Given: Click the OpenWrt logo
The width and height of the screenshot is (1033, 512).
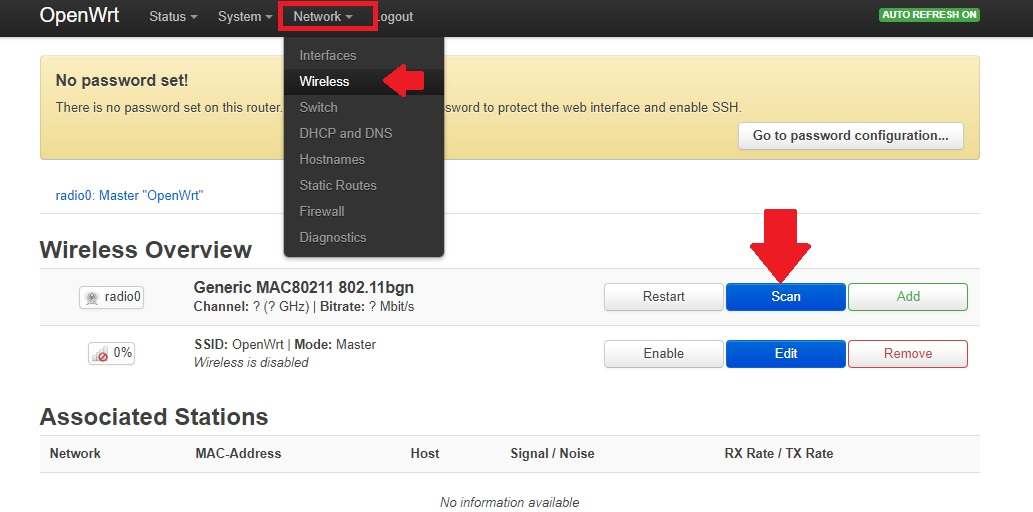Looking at the screenshot, I should click(x=79, y=16).
